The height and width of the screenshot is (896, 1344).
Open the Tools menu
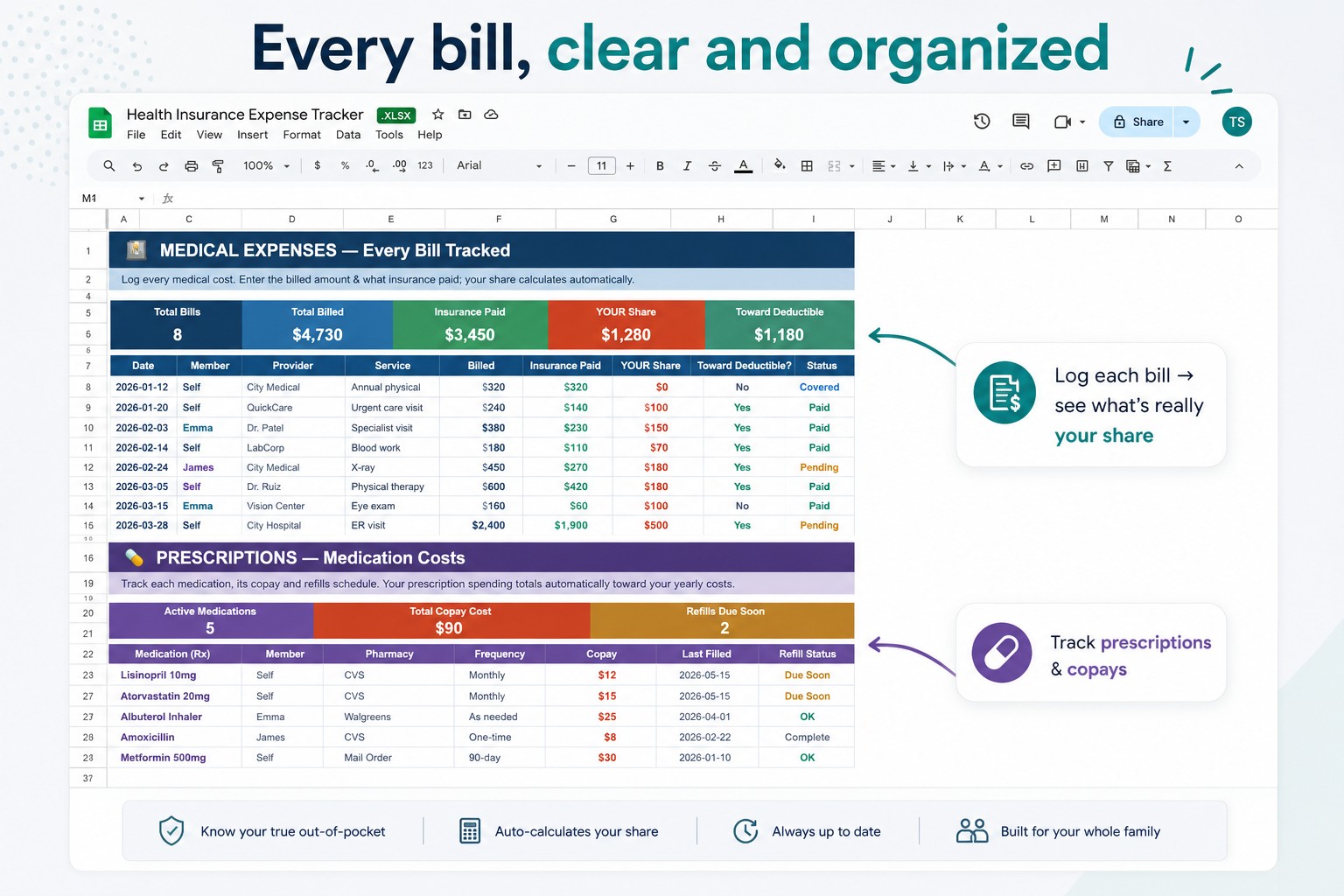click(389, 135)
